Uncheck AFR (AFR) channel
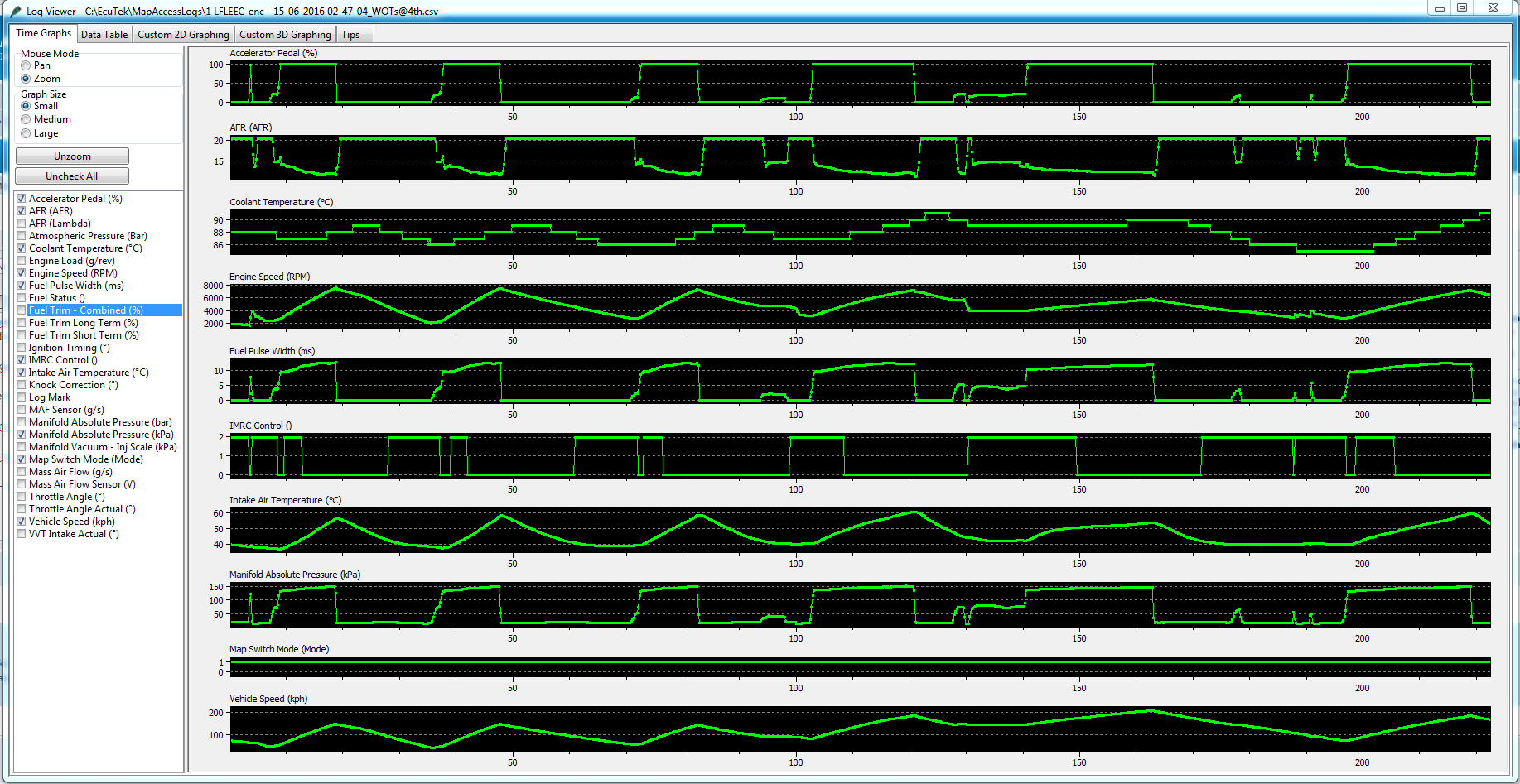 [x=22, y=211]
